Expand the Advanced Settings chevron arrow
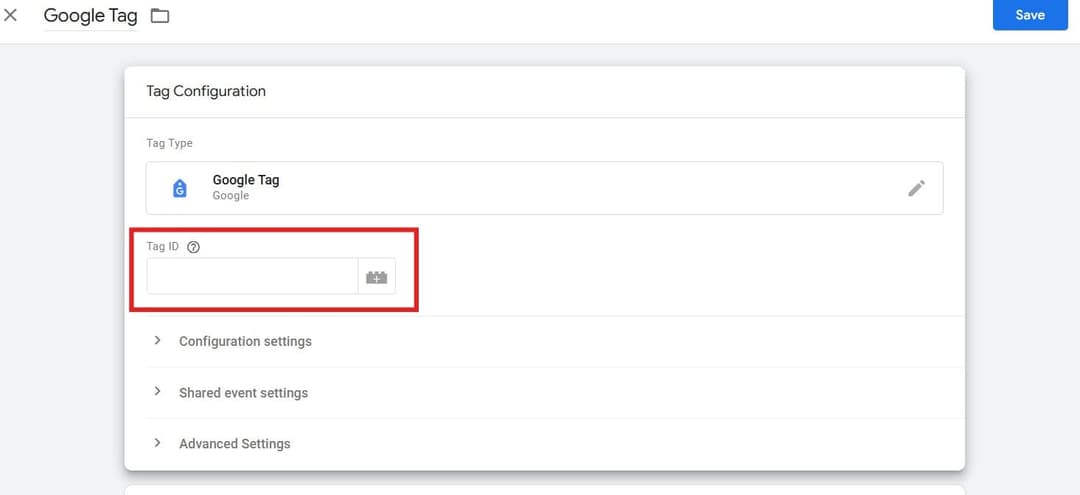 (x=158, y=443)
